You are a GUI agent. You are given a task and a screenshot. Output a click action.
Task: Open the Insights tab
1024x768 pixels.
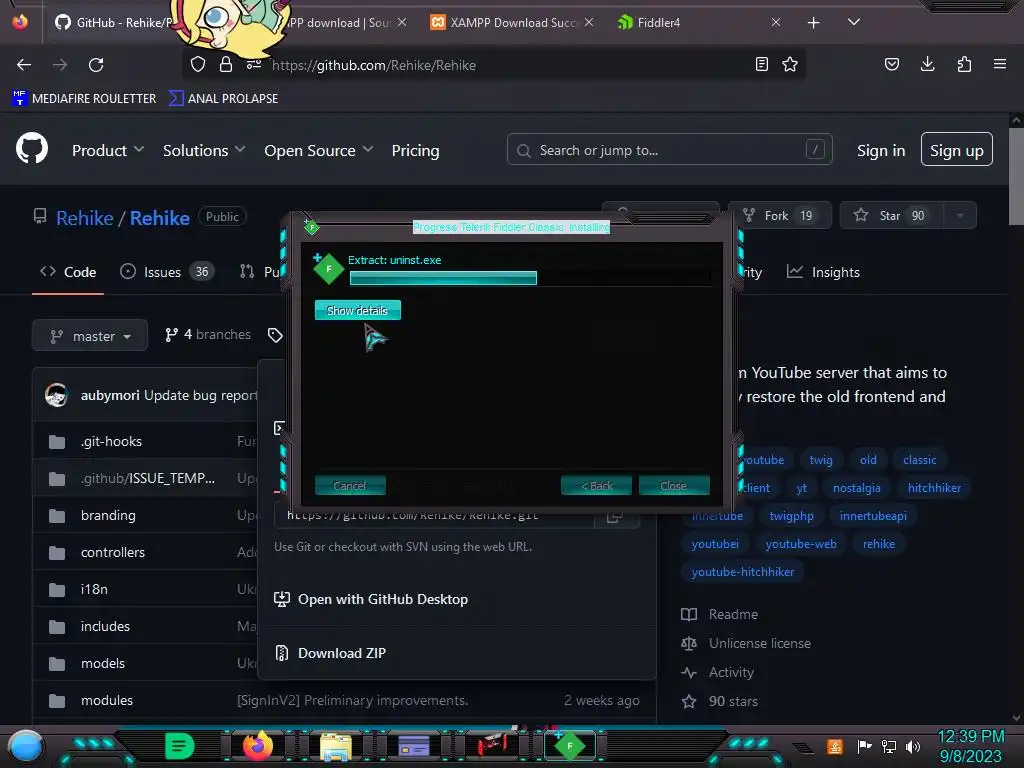(823, 272)
